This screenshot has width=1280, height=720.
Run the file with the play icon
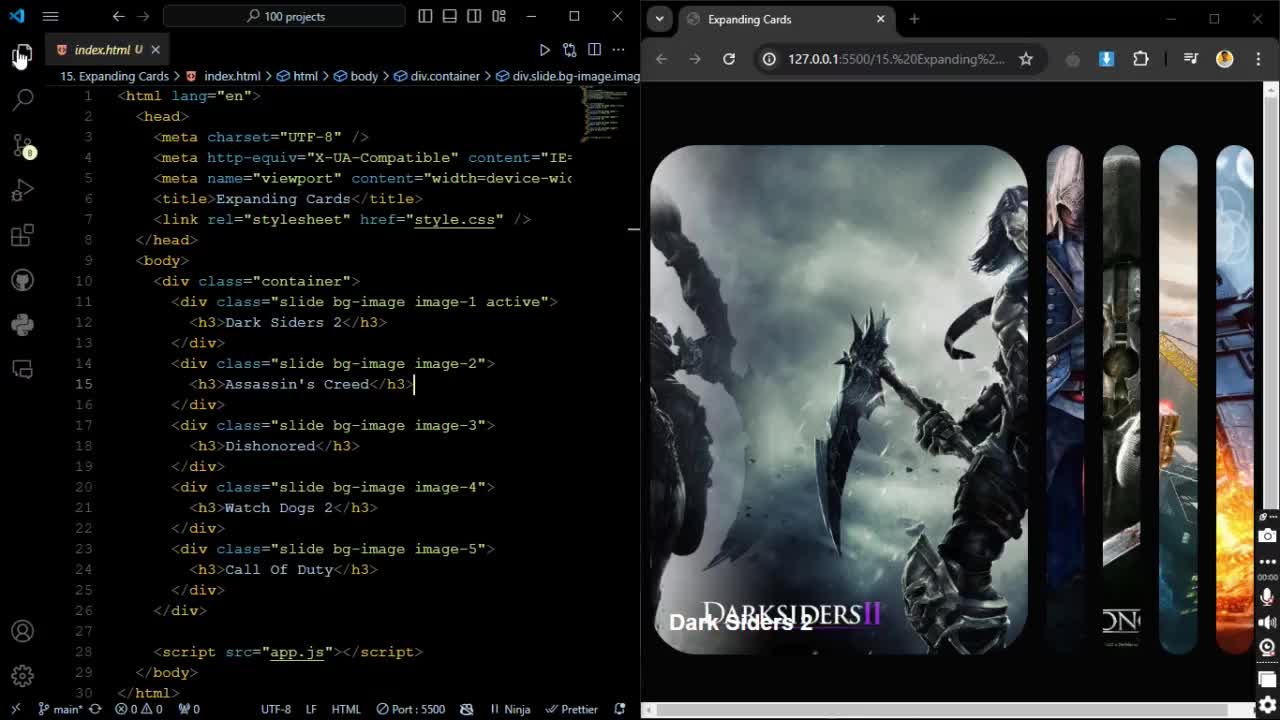point(545,50)
